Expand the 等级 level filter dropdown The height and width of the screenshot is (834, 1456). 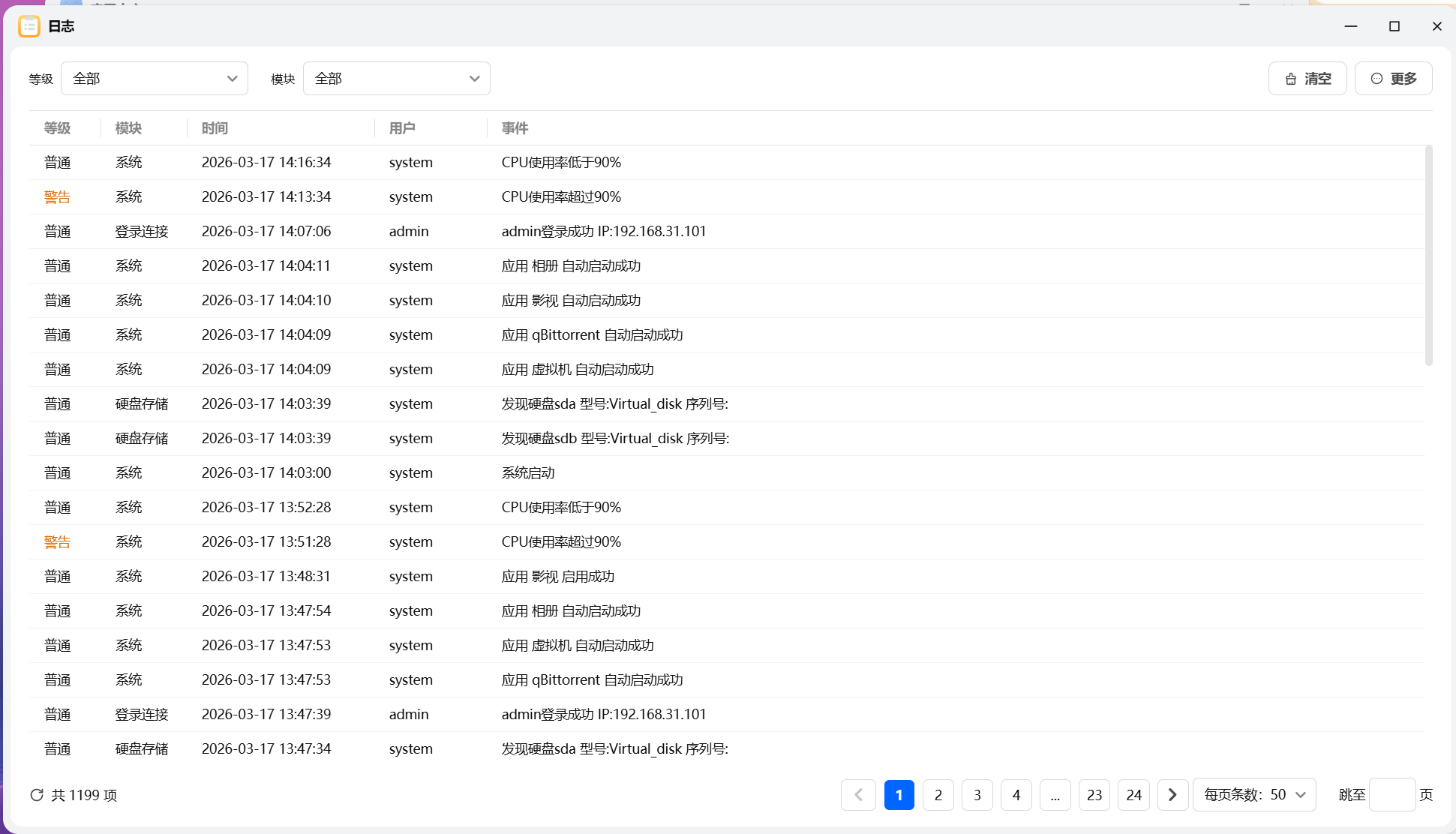pyautogui.click(x=155, y=79)
